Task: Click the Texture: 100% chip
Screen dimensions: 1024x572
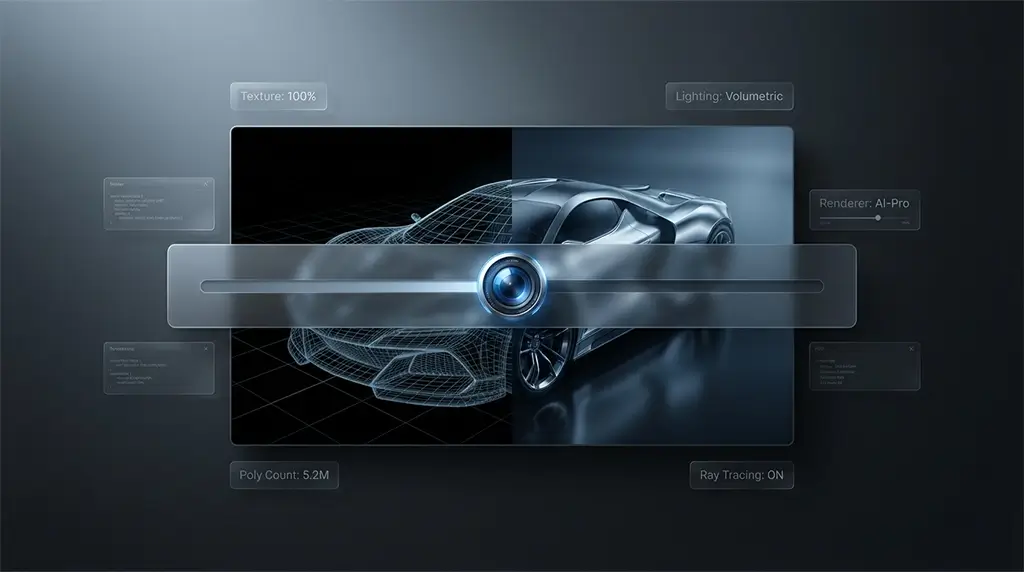Action: 279,97
